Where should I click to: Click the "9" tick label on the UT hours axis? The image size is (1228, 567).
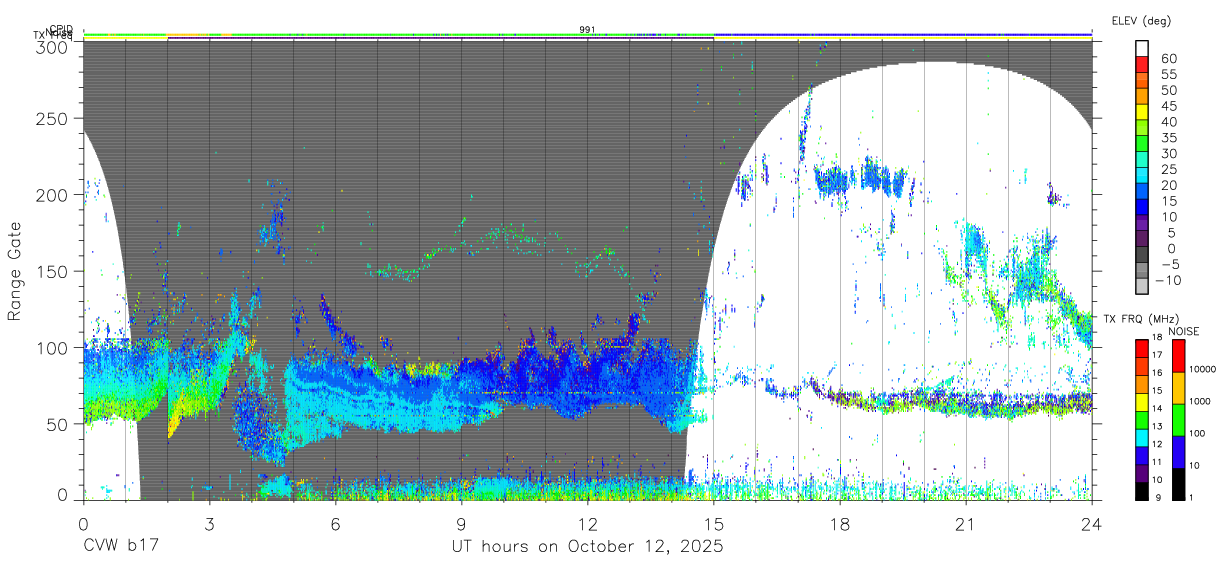461,523
